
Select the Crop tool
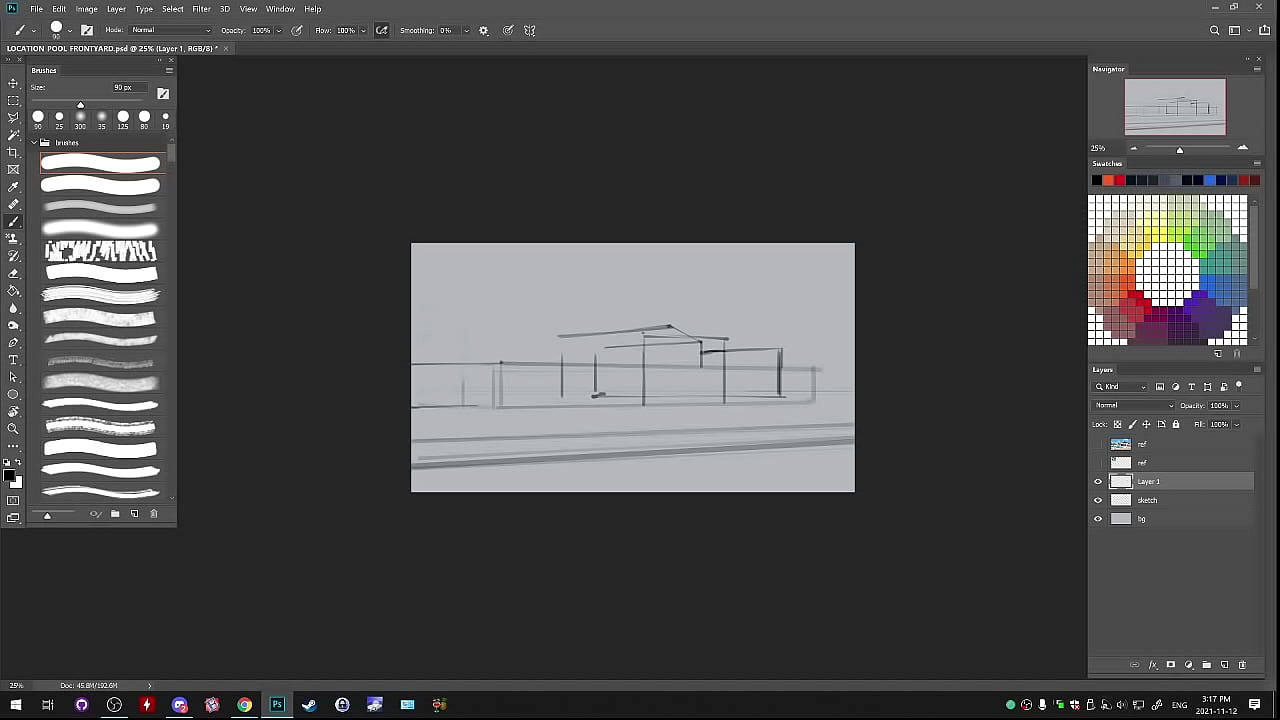[13, 152]
